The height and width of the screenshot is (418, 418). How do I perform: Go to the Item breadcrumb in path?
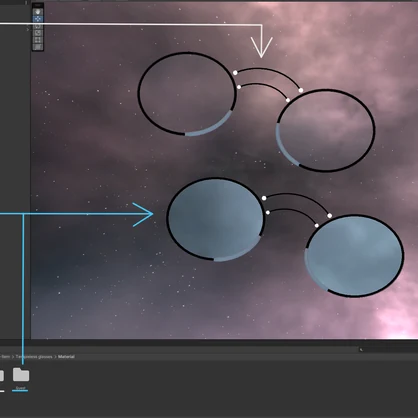coord(5,357)
